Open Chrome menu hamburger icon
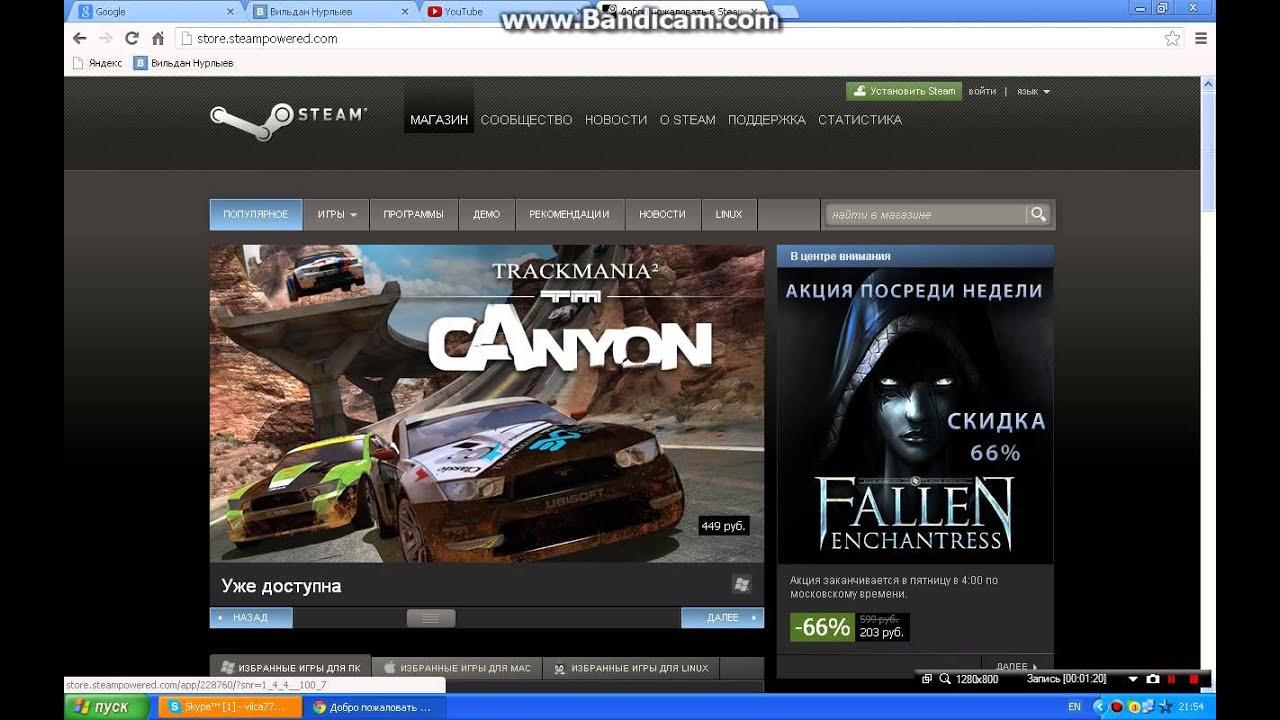Viewport: 1280px width, 720px height. [x=1201, y=38]
